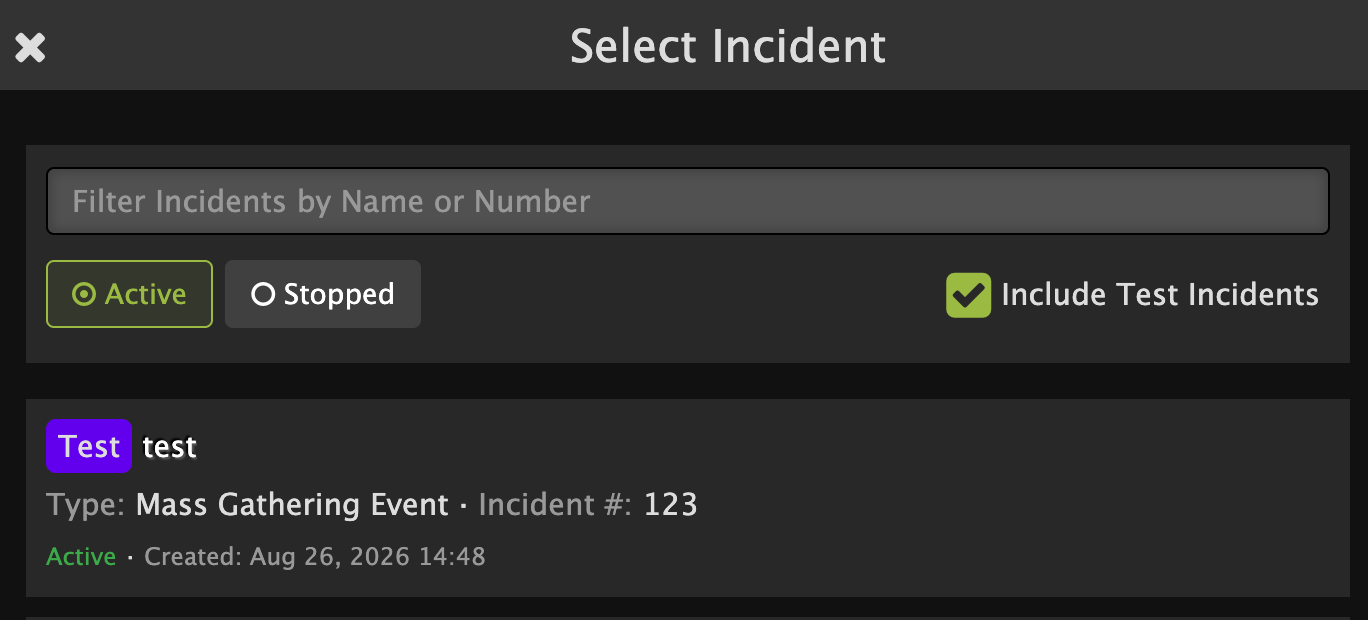Screen dimensions: 1368x620
Task: Focus the Filter Incidents by Name field
Action: click(688, 201)
